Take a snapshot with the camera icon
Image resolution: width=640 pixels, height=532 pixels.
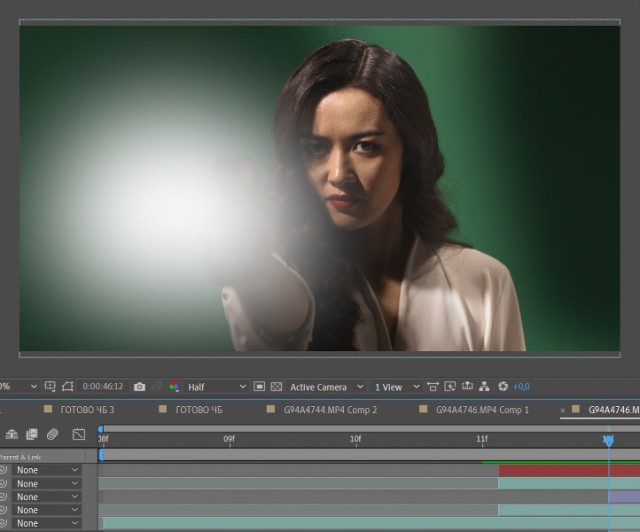(x=139, y=387)
